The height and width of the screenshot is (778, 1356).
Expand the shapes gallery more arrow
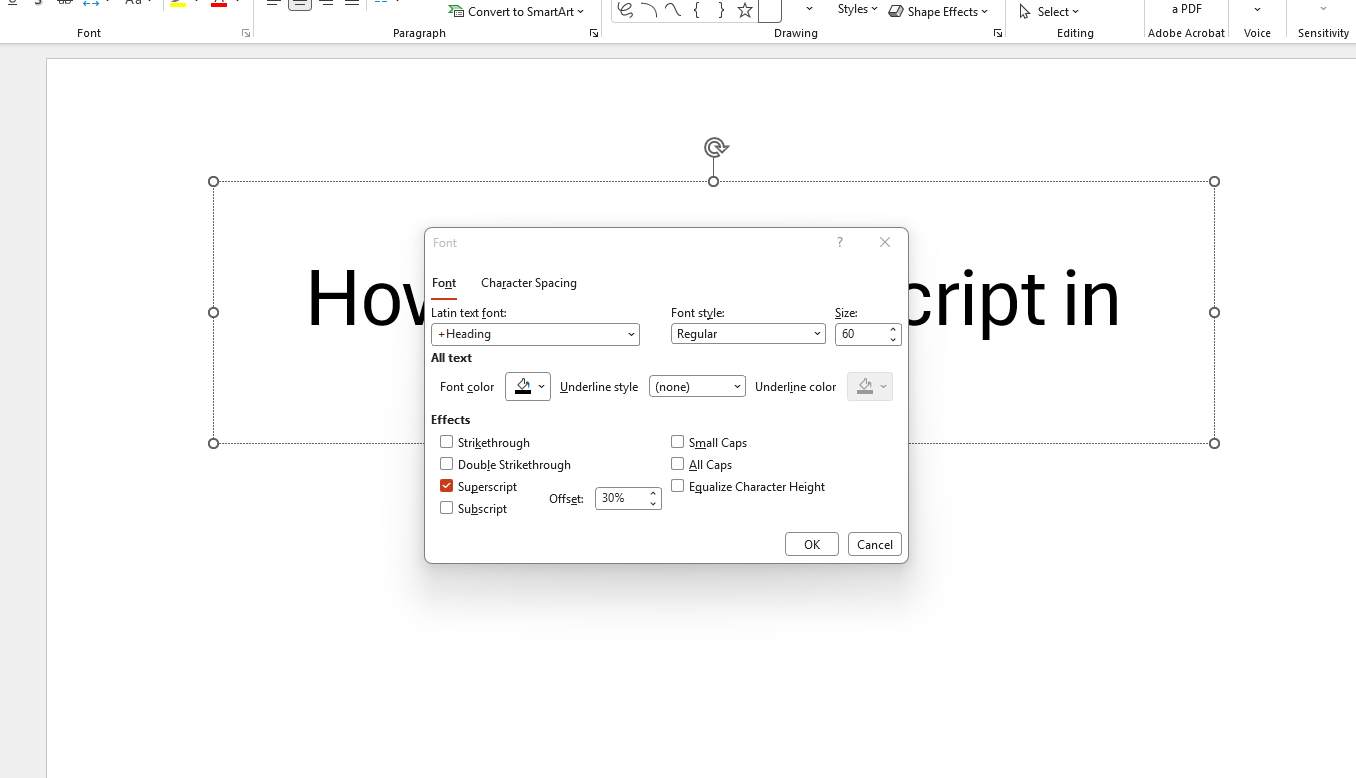[809, 10]
